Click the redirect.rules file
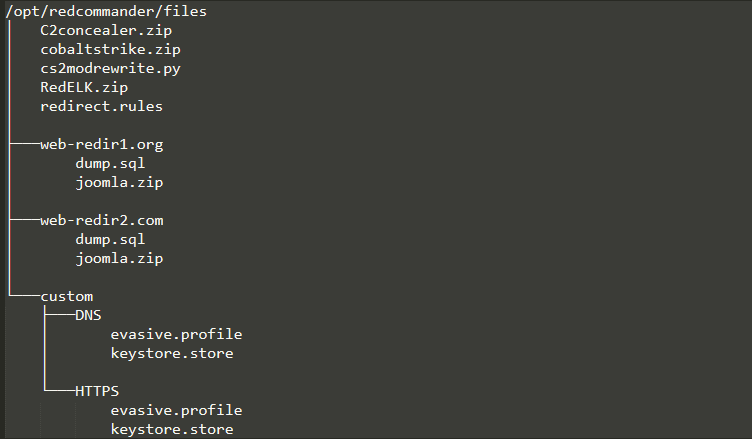This screenshot has height=439, width=752. pyautogui.click(x=102, y=106)
